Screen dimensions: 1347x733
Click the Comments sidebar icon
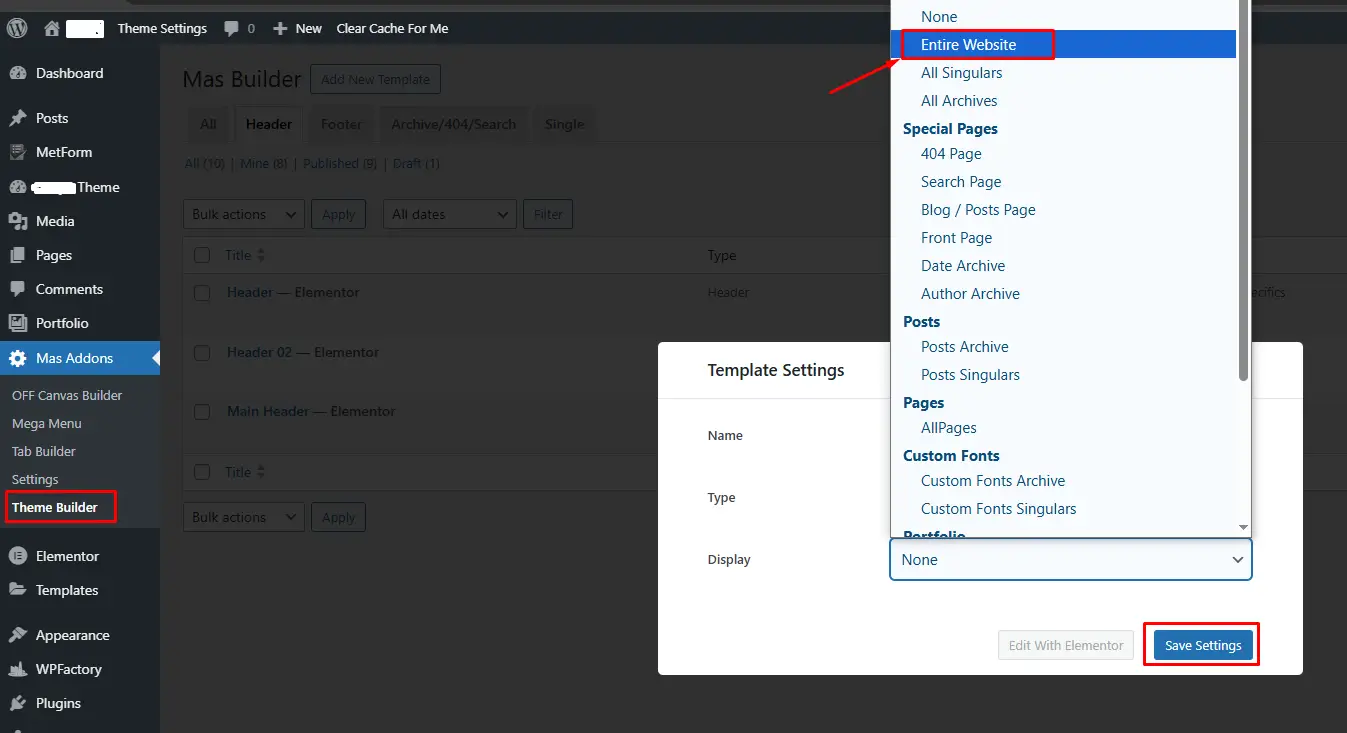(x=17, y=289)
